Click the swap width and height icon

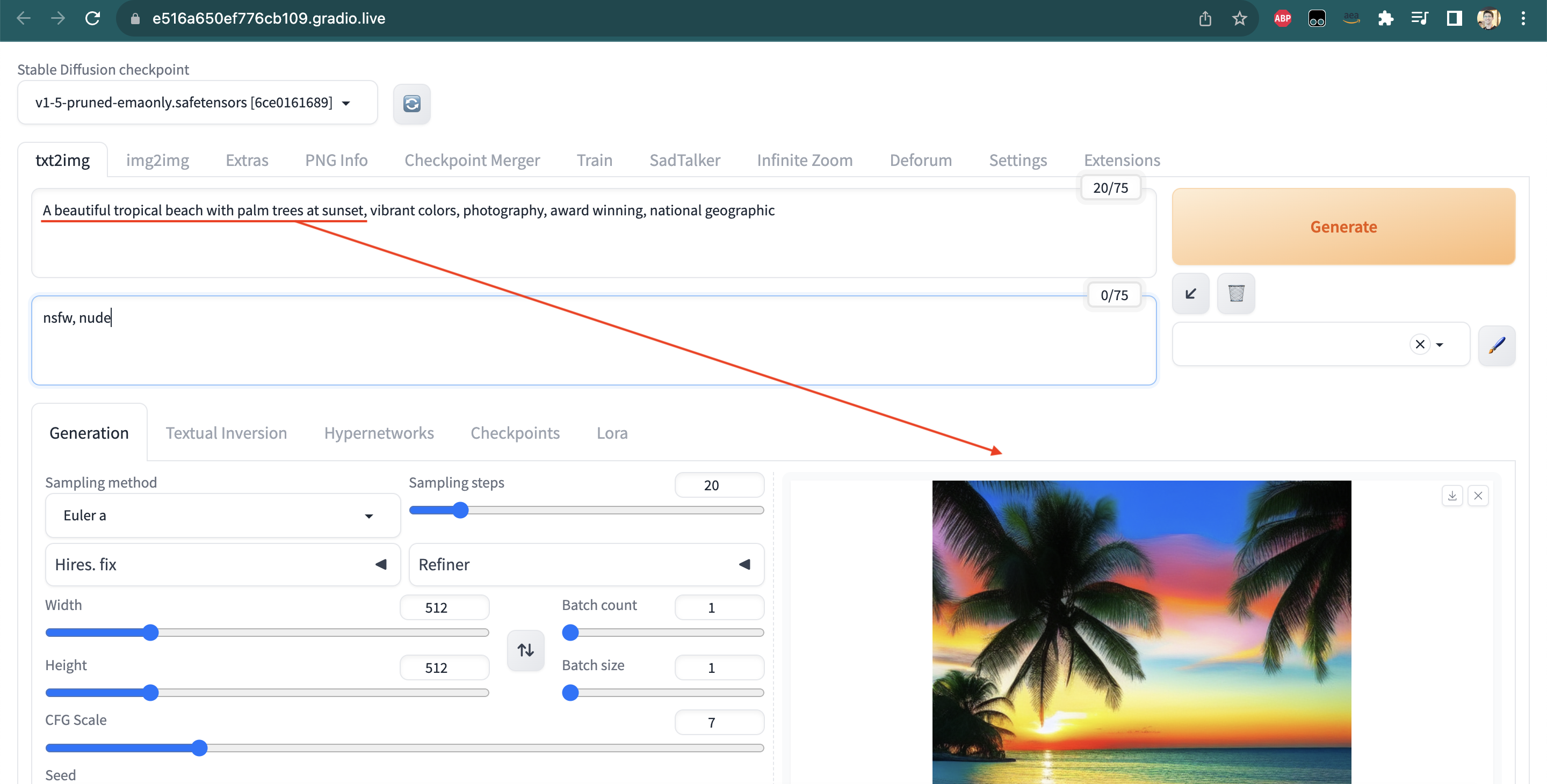pos(525,650)
